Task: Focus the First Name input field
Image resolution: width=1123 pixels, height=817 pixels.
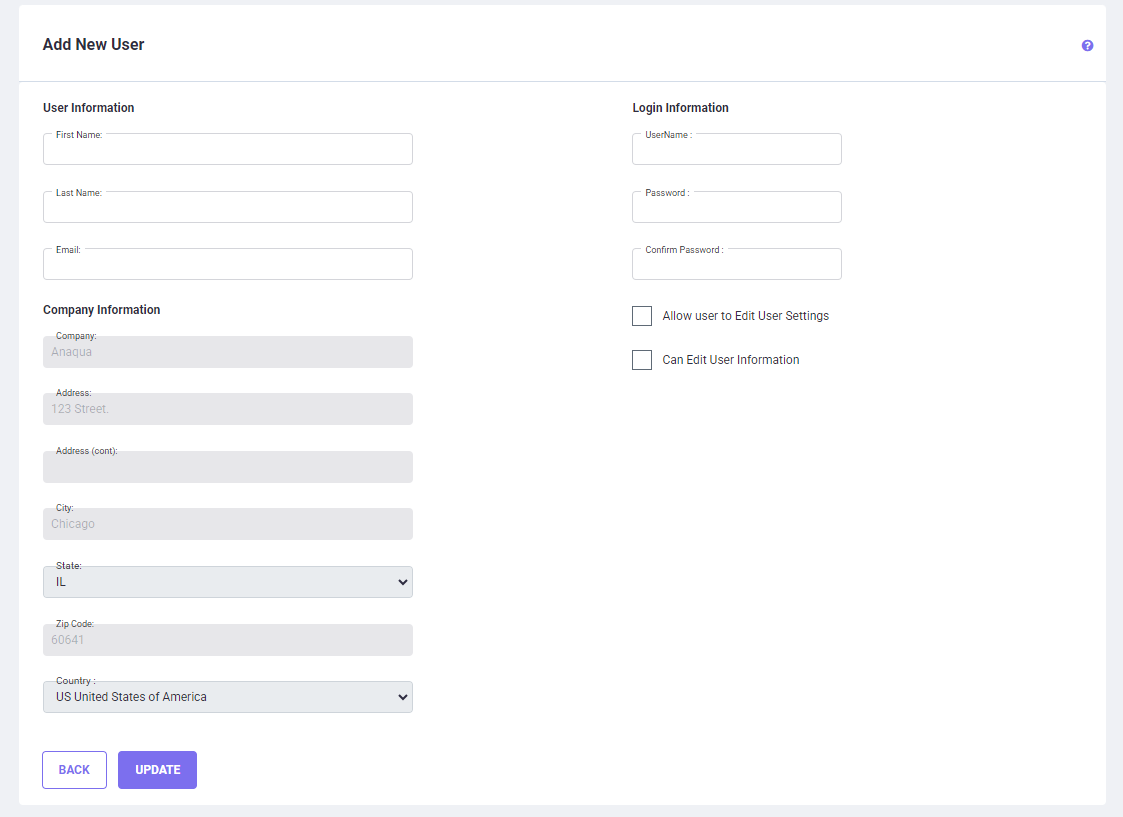Action: point(228,150)
